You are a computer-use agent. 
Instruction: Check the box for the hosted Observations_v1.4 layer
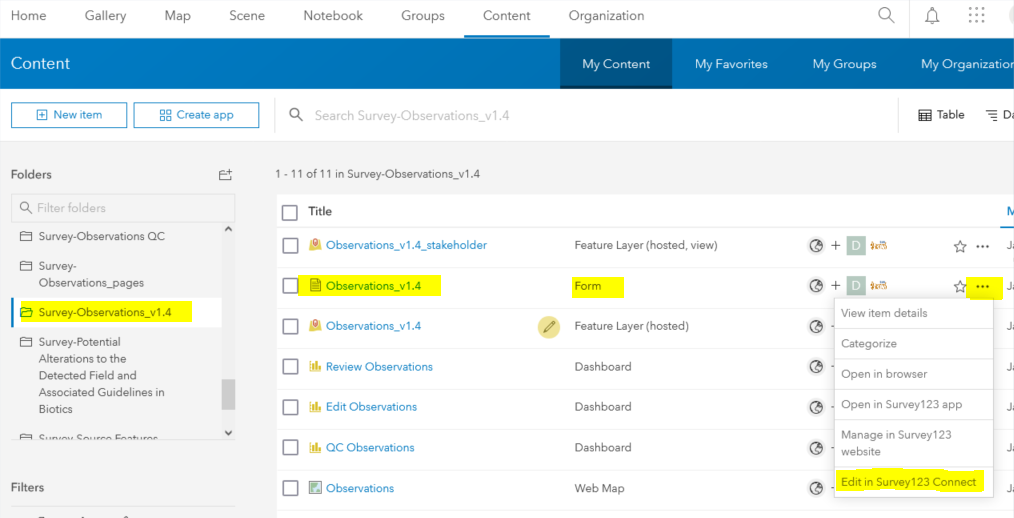(x=290, y=327)
